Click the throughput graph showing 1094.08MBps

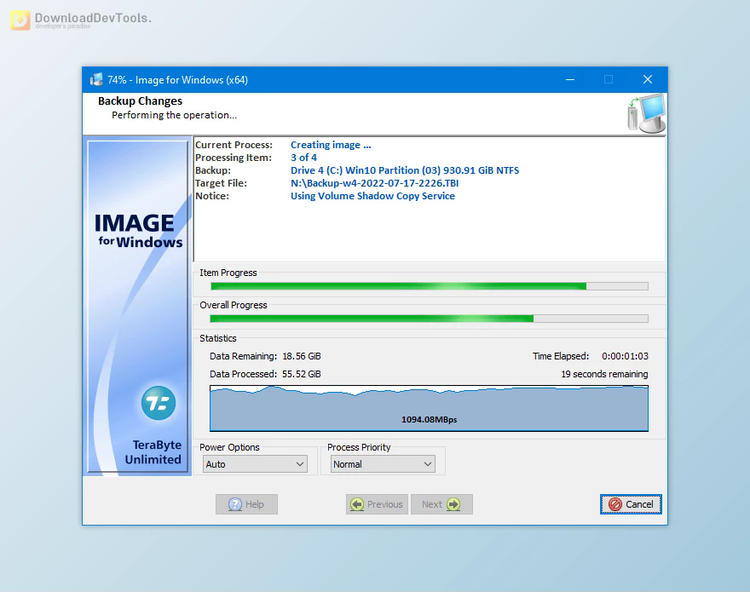coord(429,408)
